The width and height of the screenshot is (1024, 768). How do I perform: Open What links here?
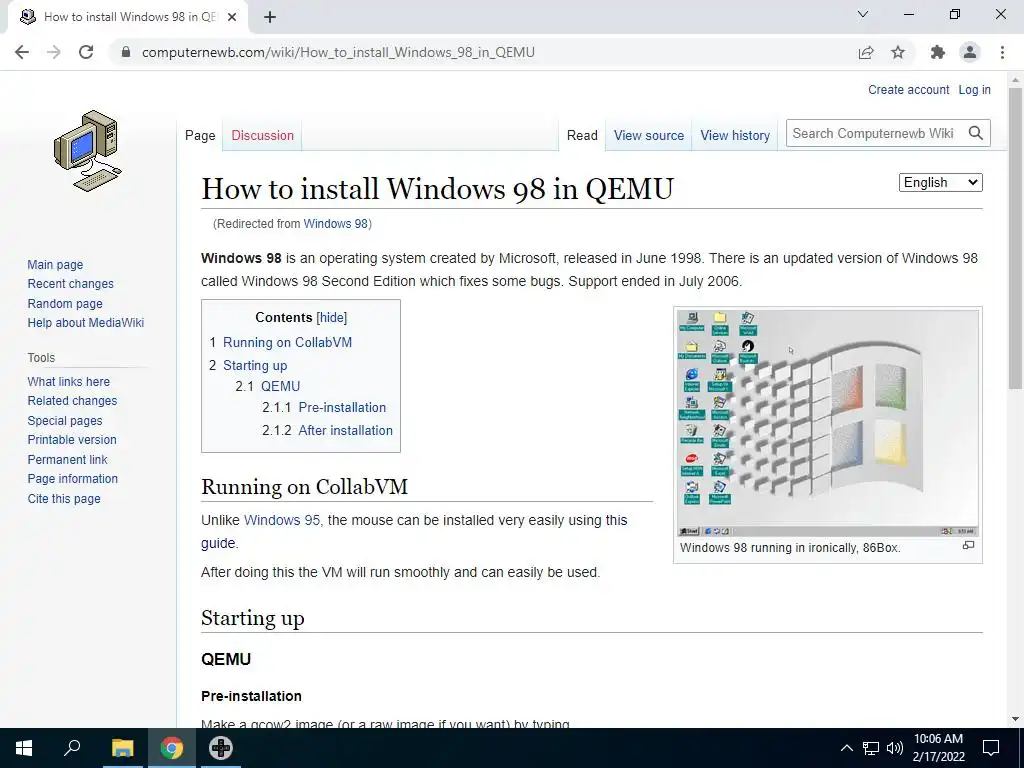click(x=69, y=381)
